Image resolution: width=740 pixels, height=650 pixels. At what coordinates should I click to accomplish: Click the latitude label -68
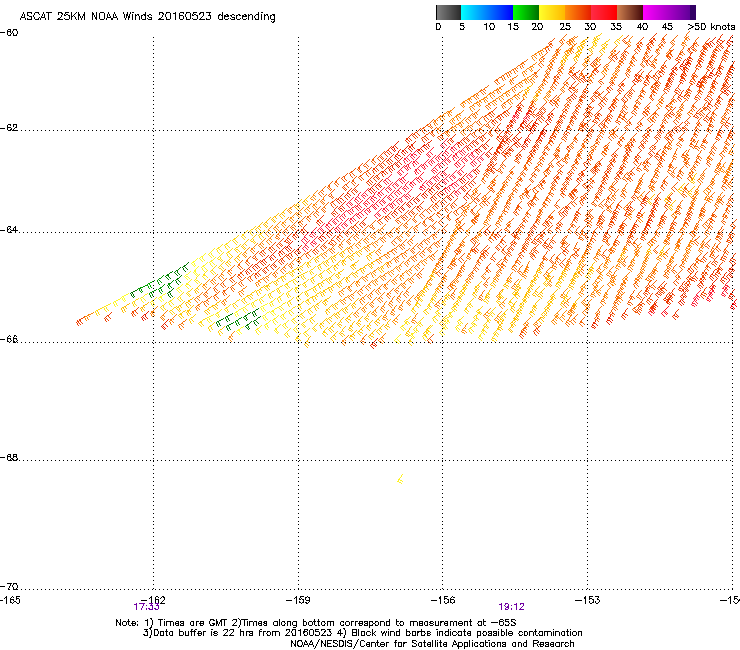pyautogui.click(x=9, y=457)
